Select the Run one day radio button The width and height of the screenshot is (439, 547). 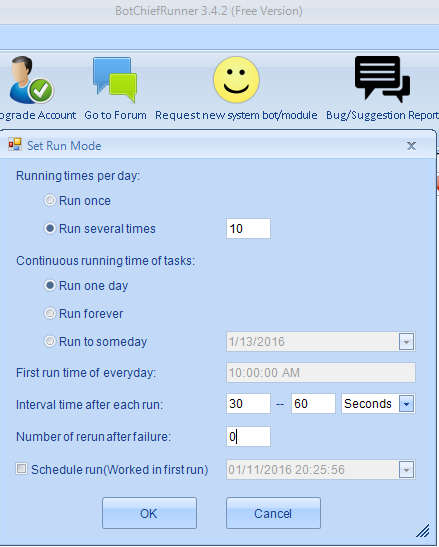tap(50, 285)
